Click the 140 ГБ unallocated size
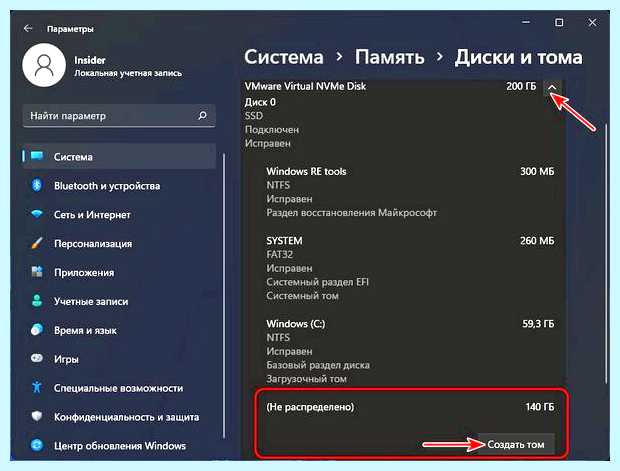Screen dimensions: 620x471 [540, 407]
